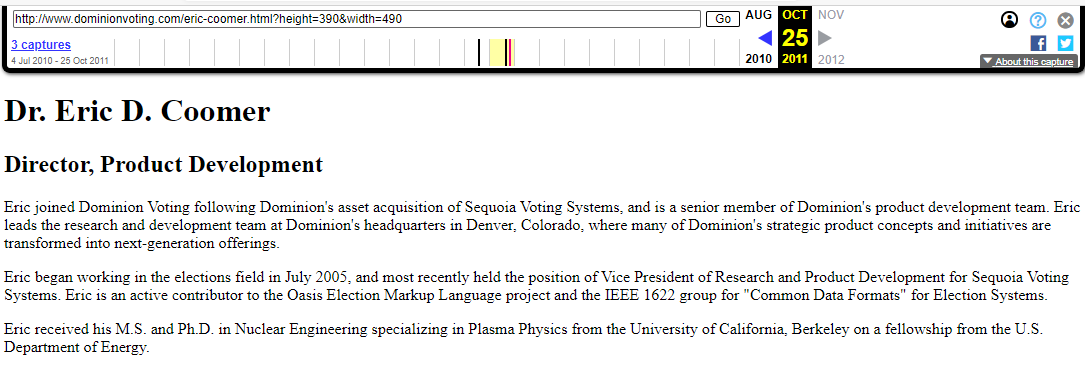Open the blue help question mark icon
The width and height of the screenshot is (1085, 370).
click(x=1038, y=20)
